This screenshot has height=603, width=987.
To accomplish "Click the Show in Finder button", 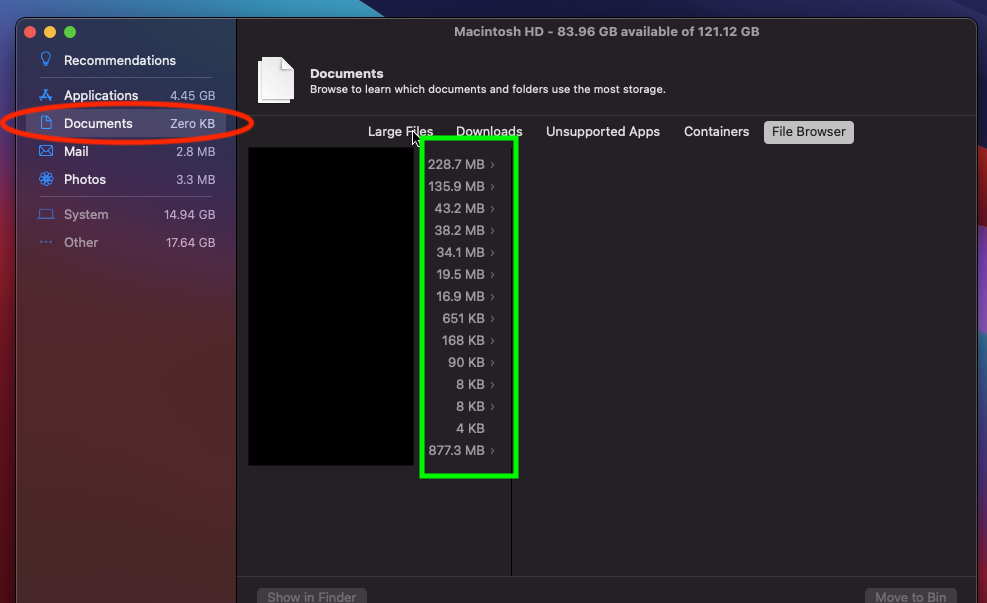I will 312,596.
